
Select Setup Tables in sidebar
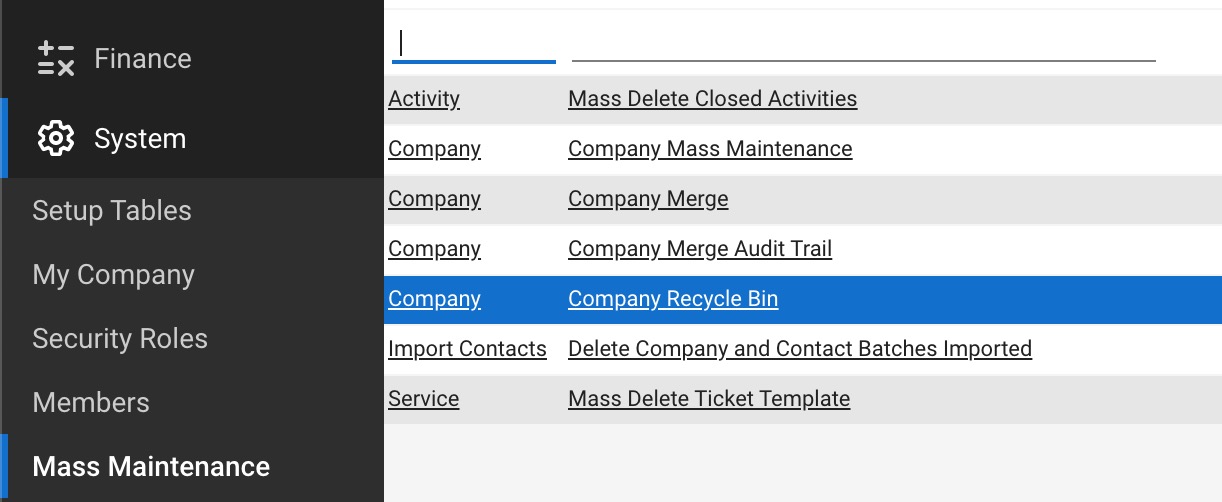[x=112, y=211]
